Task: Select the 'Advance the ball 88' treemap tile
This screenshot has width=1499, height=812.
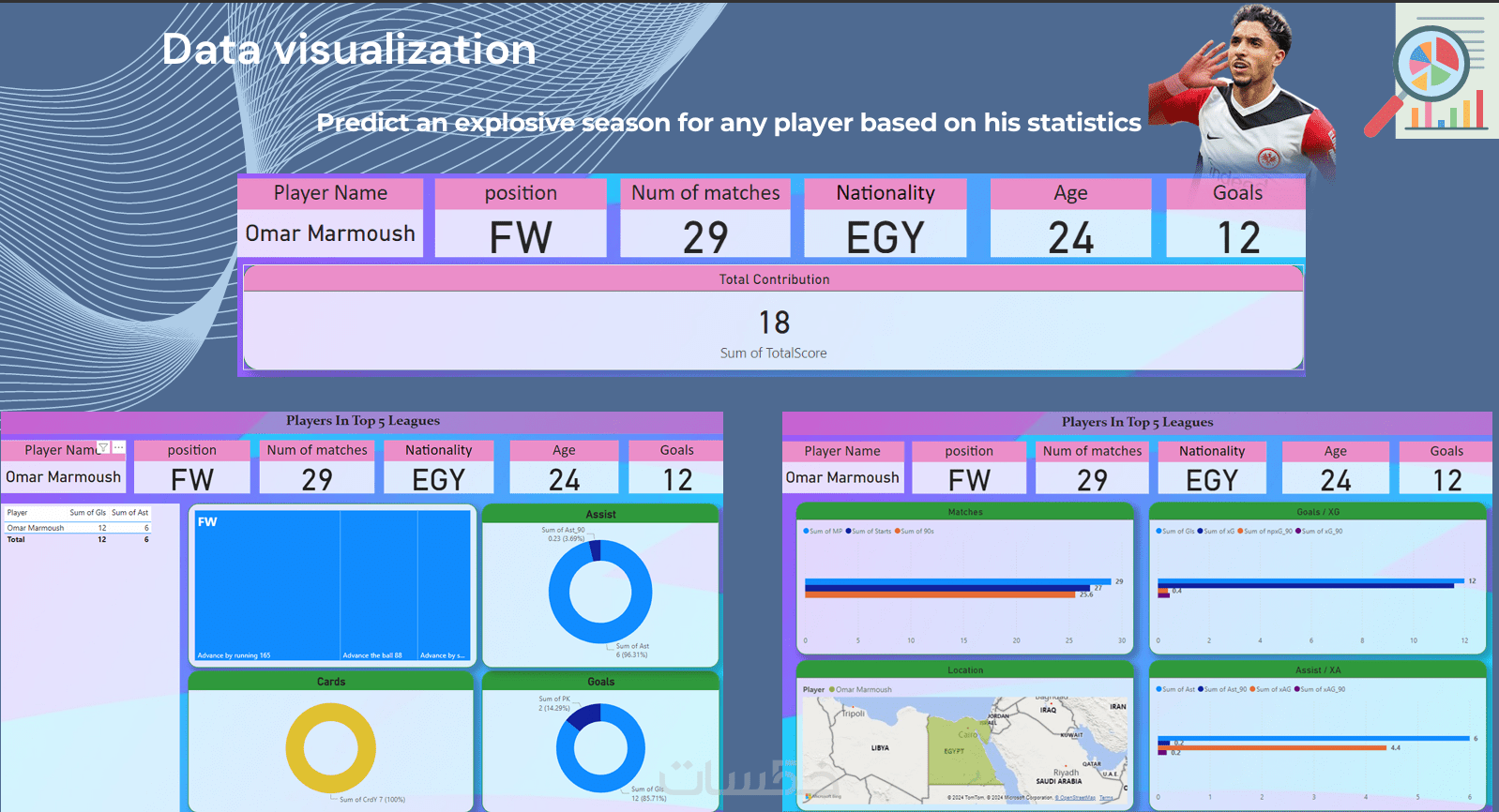Action: click(x=379, y=586)
